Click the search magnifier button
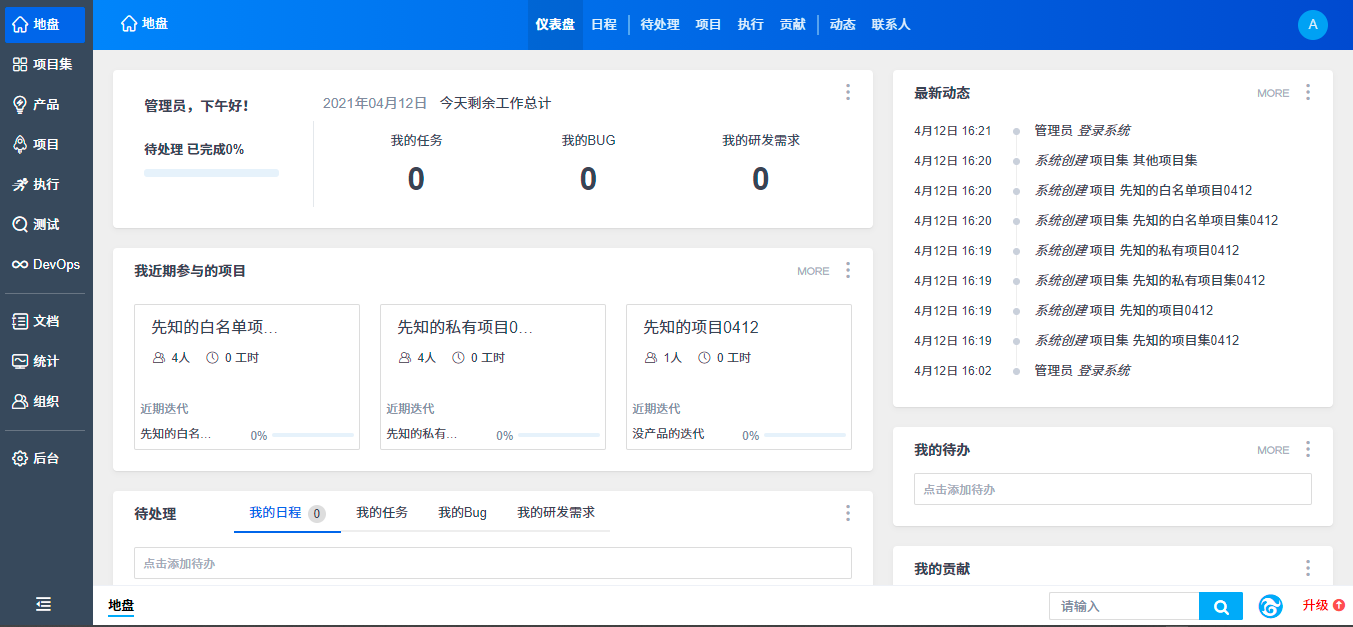The image size is (1353, 627). [x=1221, y=606]
